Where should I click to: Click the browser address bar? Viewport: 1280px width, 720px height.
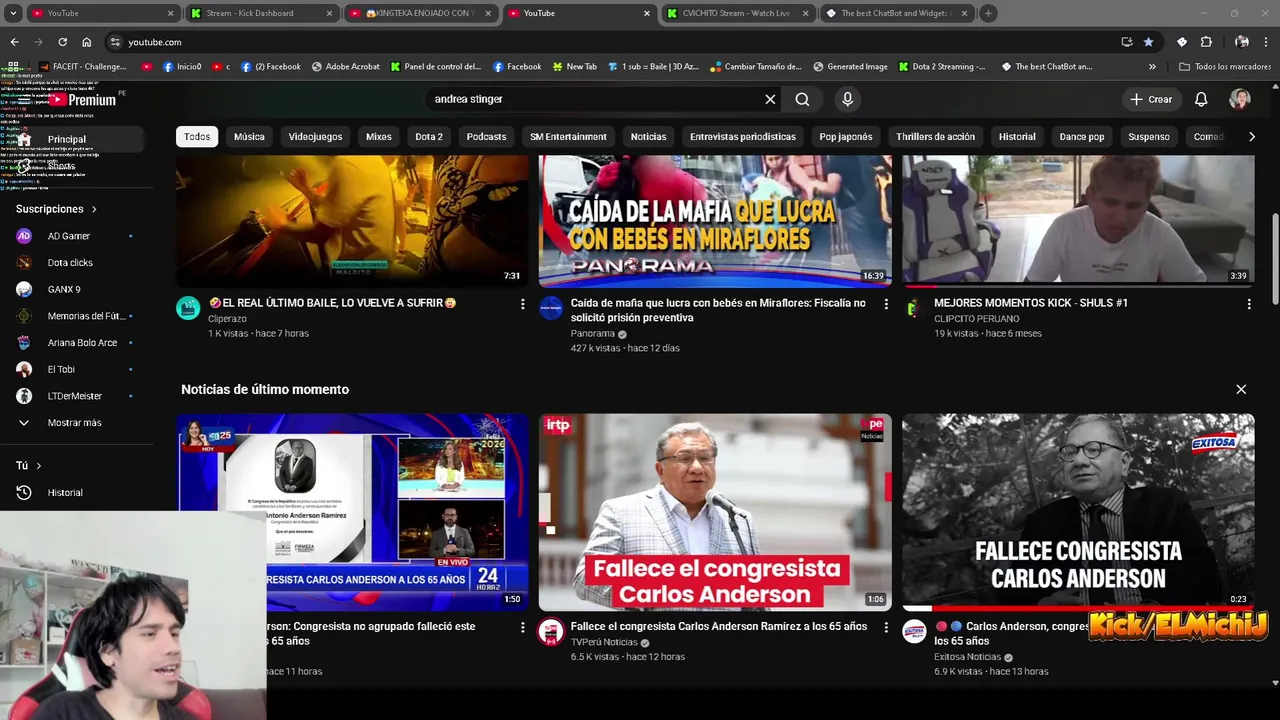[610, 42]
